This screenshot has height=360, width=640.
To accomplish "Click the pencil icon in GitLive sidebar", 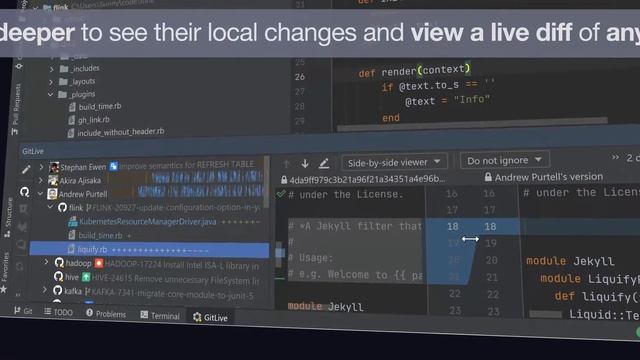I will (26, 169).
